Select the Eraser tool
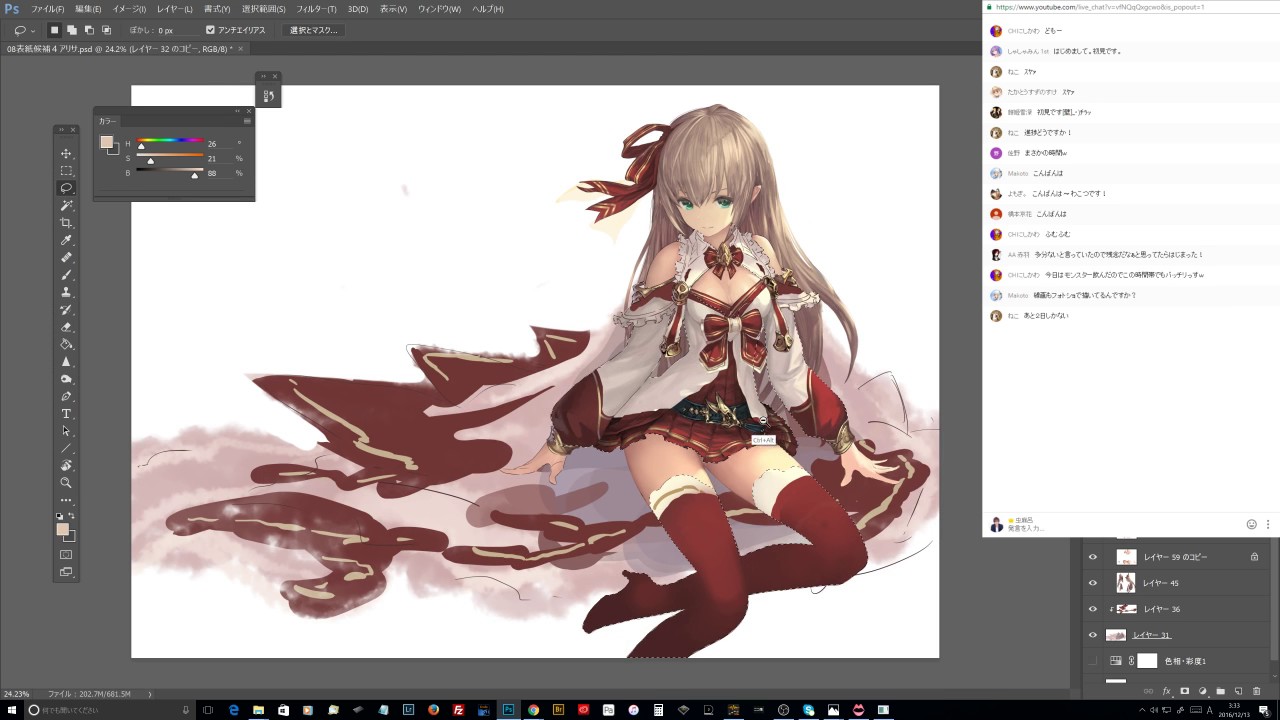 (x=66, y=326)
